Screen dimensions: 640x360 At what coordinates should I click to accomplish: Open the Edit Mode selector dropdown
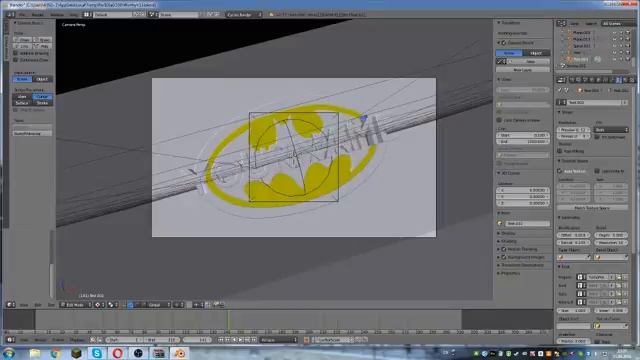coord(76,304)
